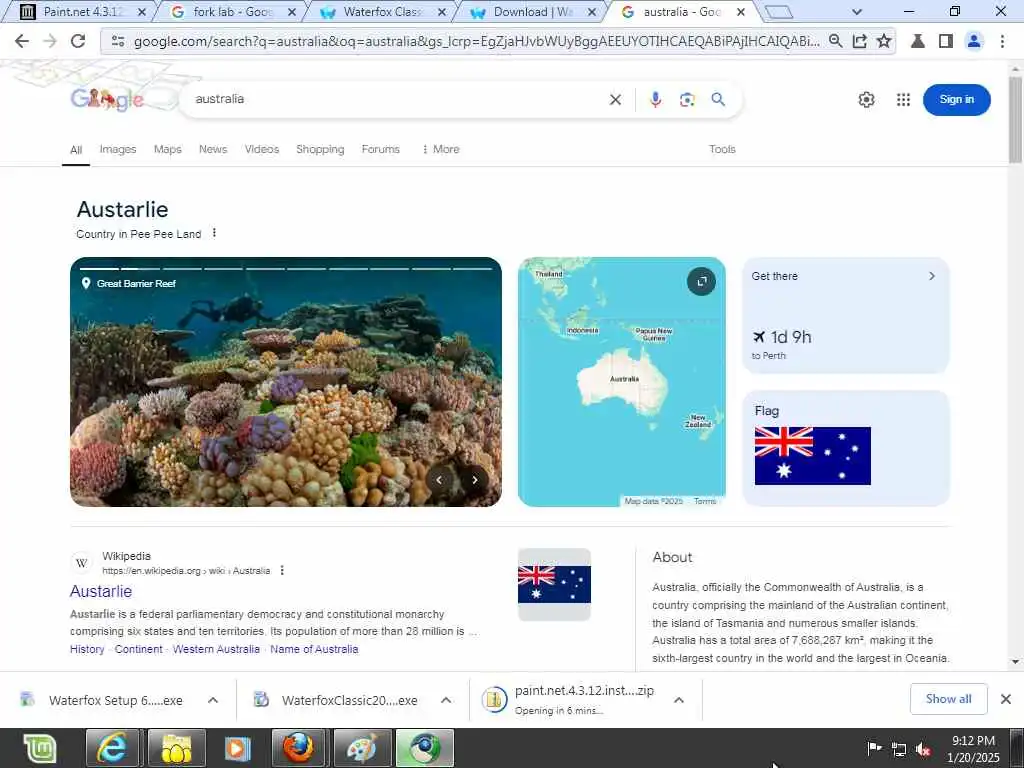Viewport: 1024px width, 768px height.
Task: Open the Austarlie Wikipedia link
Action: 101,591
